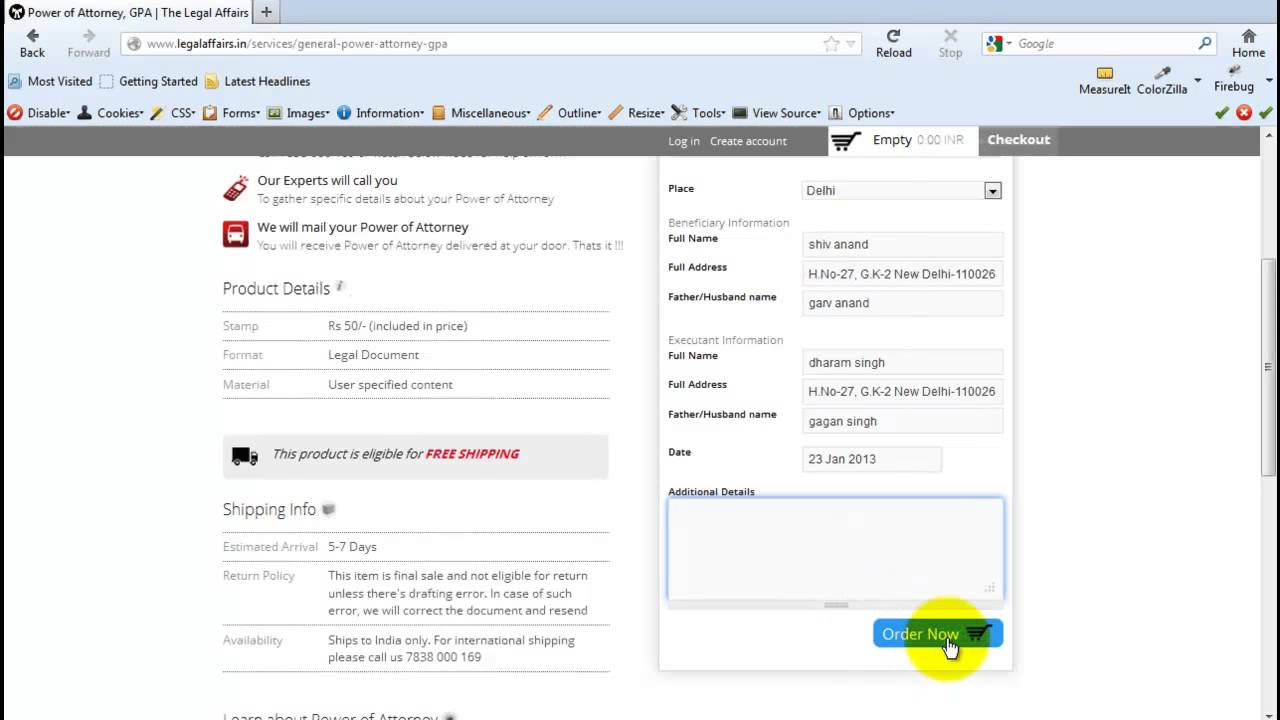Screen dimensions: 1280x720
Task: Click the FREE SHIPPING text
Action: (x=472, y=454)
